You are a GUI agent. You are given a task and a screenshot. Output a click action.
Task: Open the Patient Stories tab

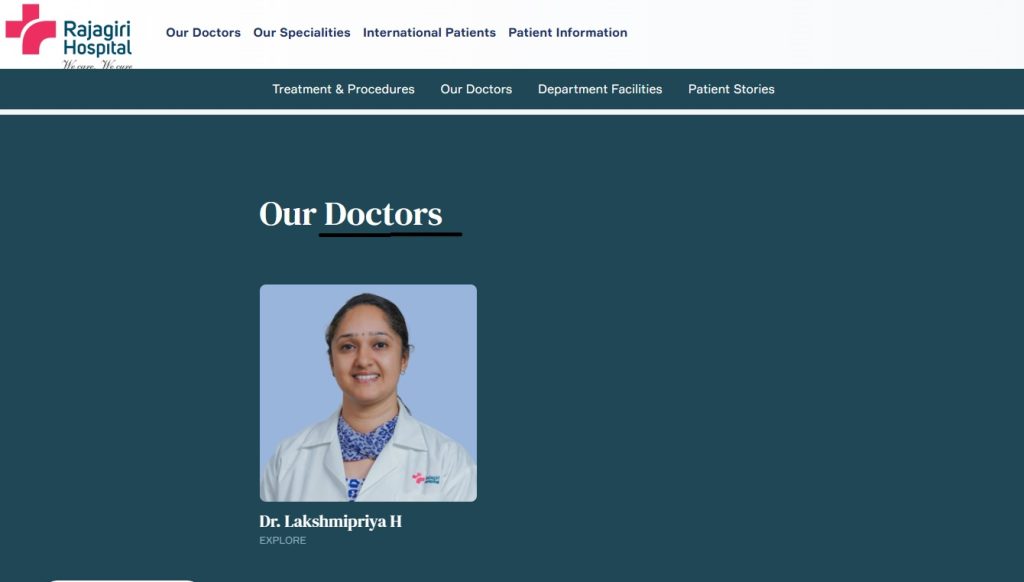731,89
